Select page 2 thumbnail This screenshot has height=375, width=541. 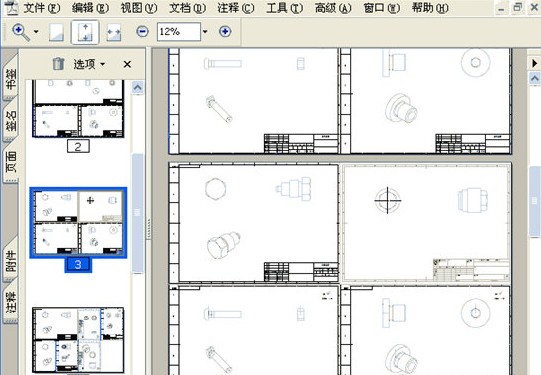(x=78, y=109)
